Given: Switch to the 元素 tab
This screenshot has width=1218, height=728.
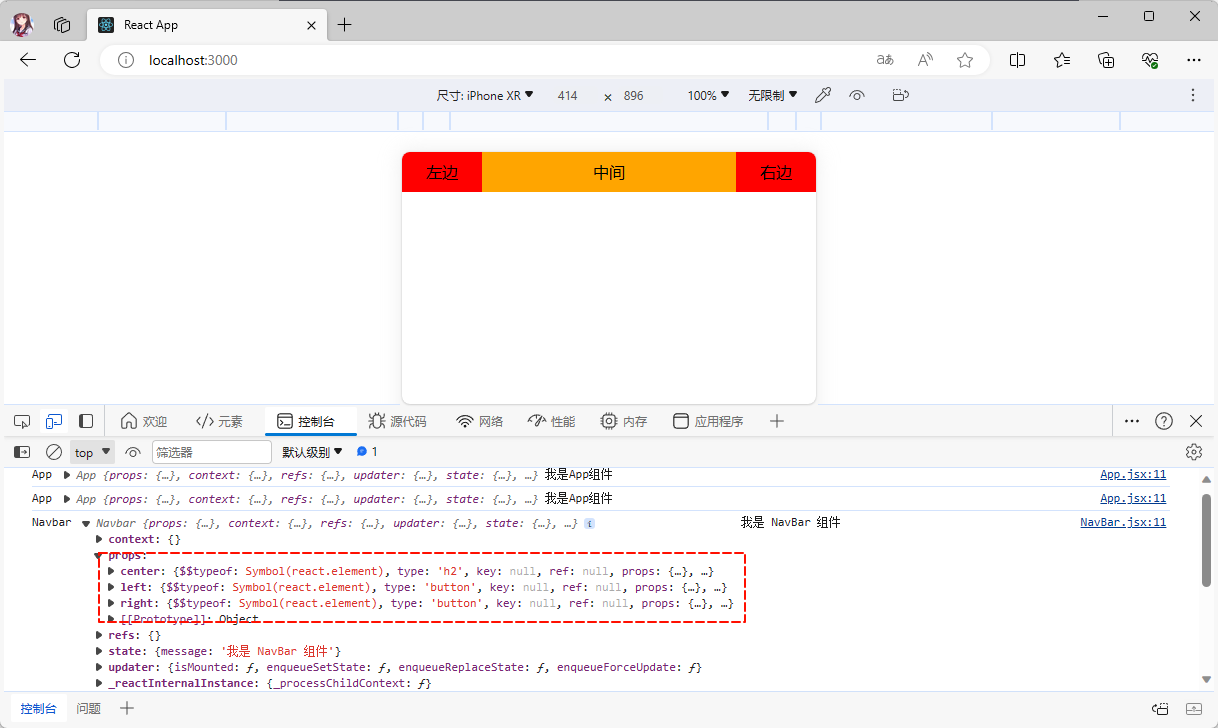Looking at the screenshot, I should tap(219, 421).
